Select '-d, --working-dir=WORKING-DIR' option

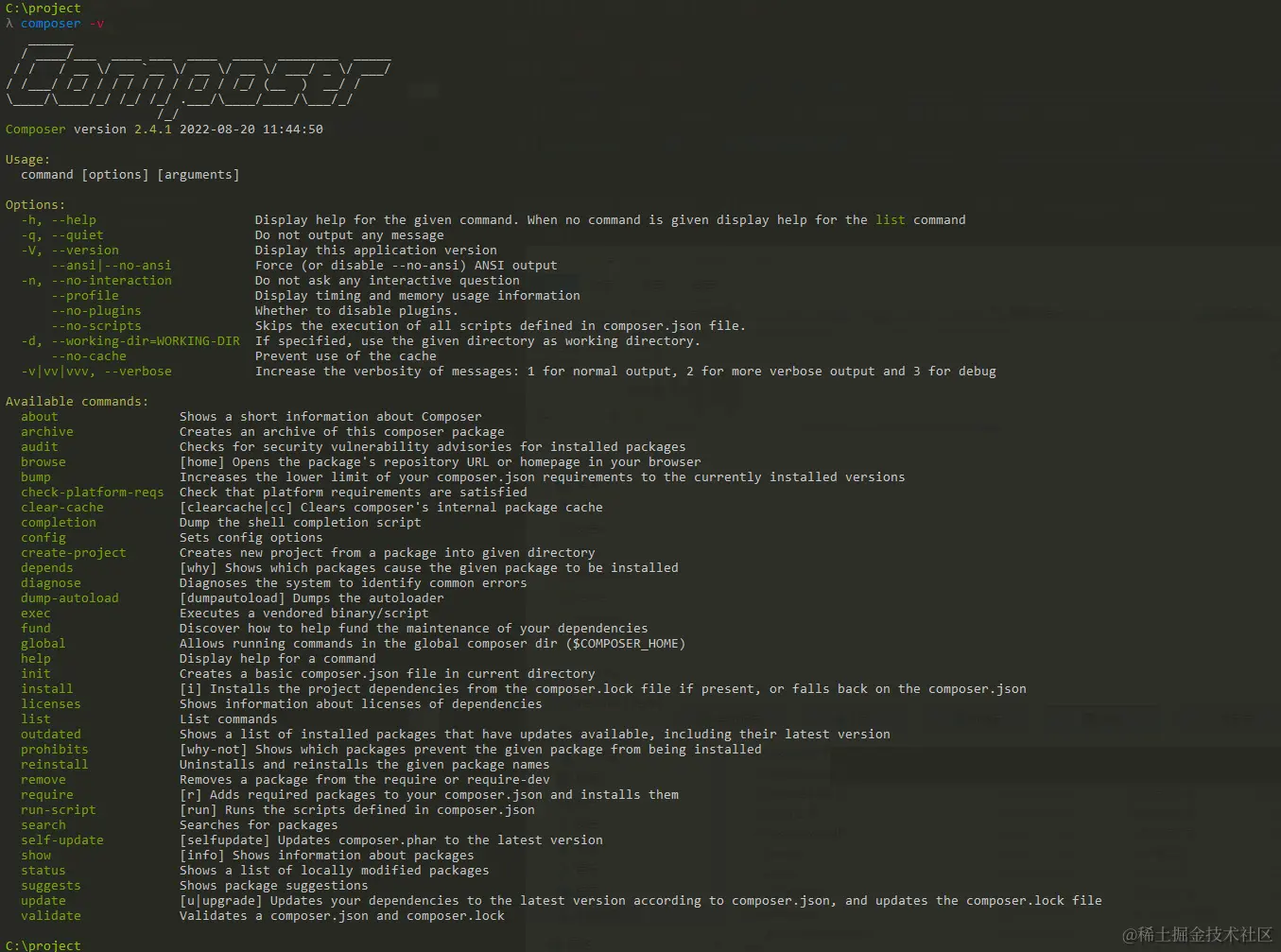pos(130,341)
